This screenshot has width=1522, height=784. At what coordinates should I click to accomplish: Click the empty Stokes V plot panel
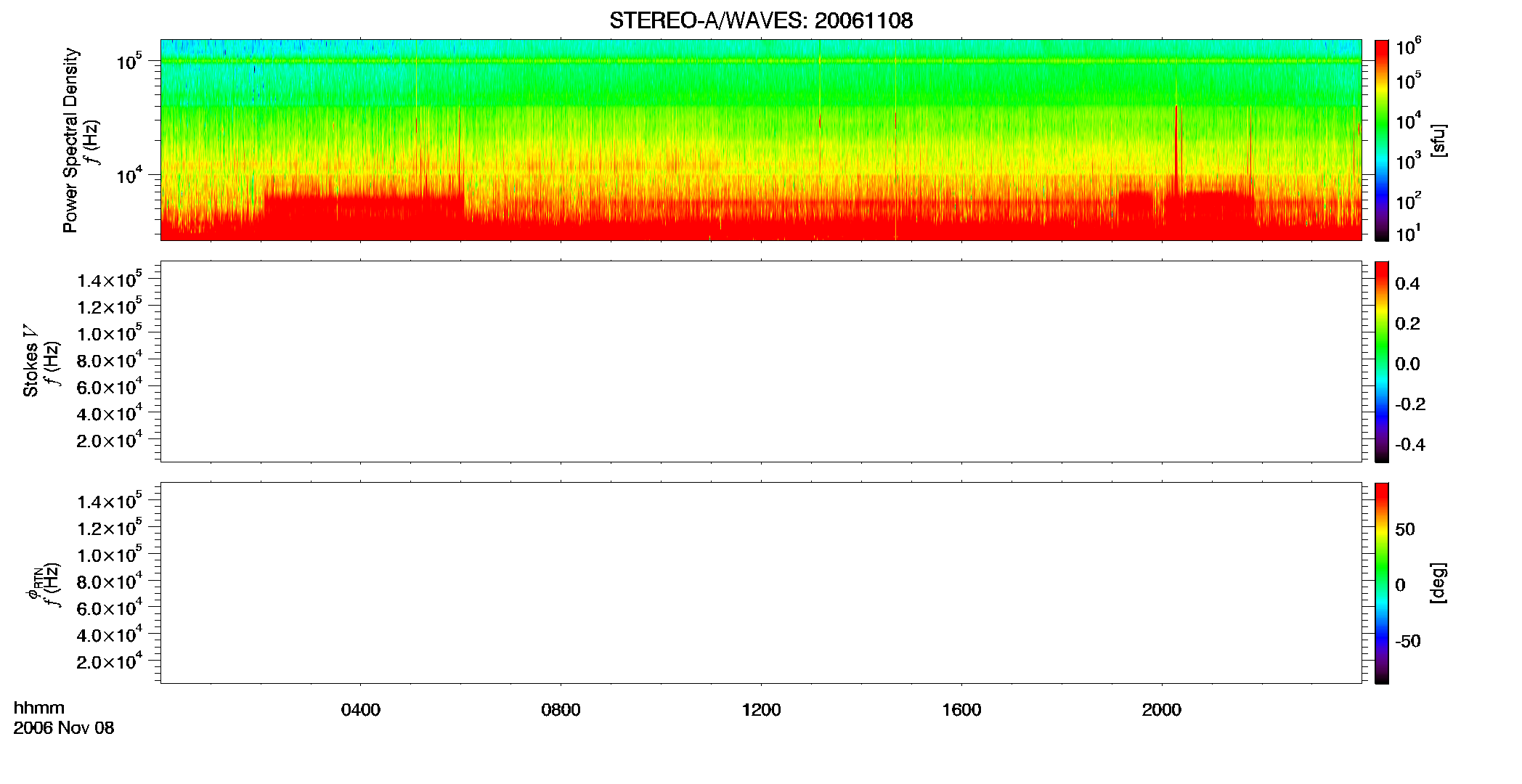(x=761, y=362)
